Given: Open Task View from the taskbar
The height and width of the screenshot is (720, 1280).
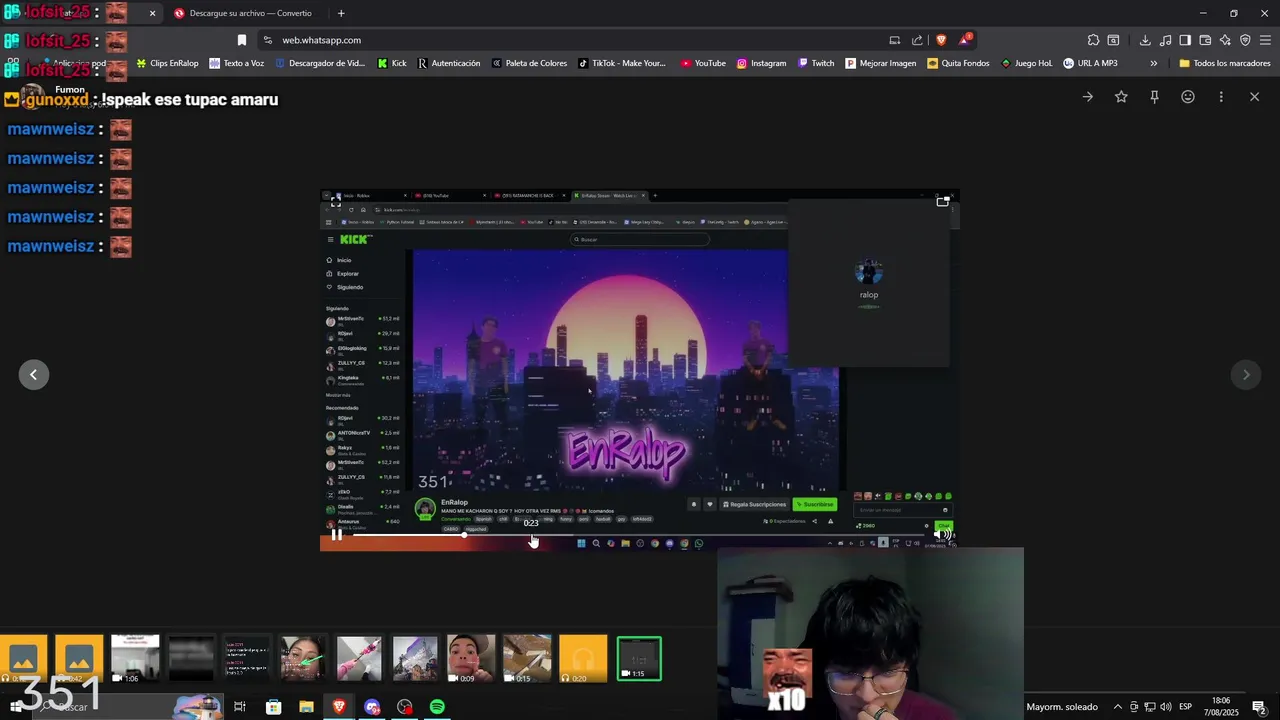Looking at the screenshot, I should click(240, 707).
